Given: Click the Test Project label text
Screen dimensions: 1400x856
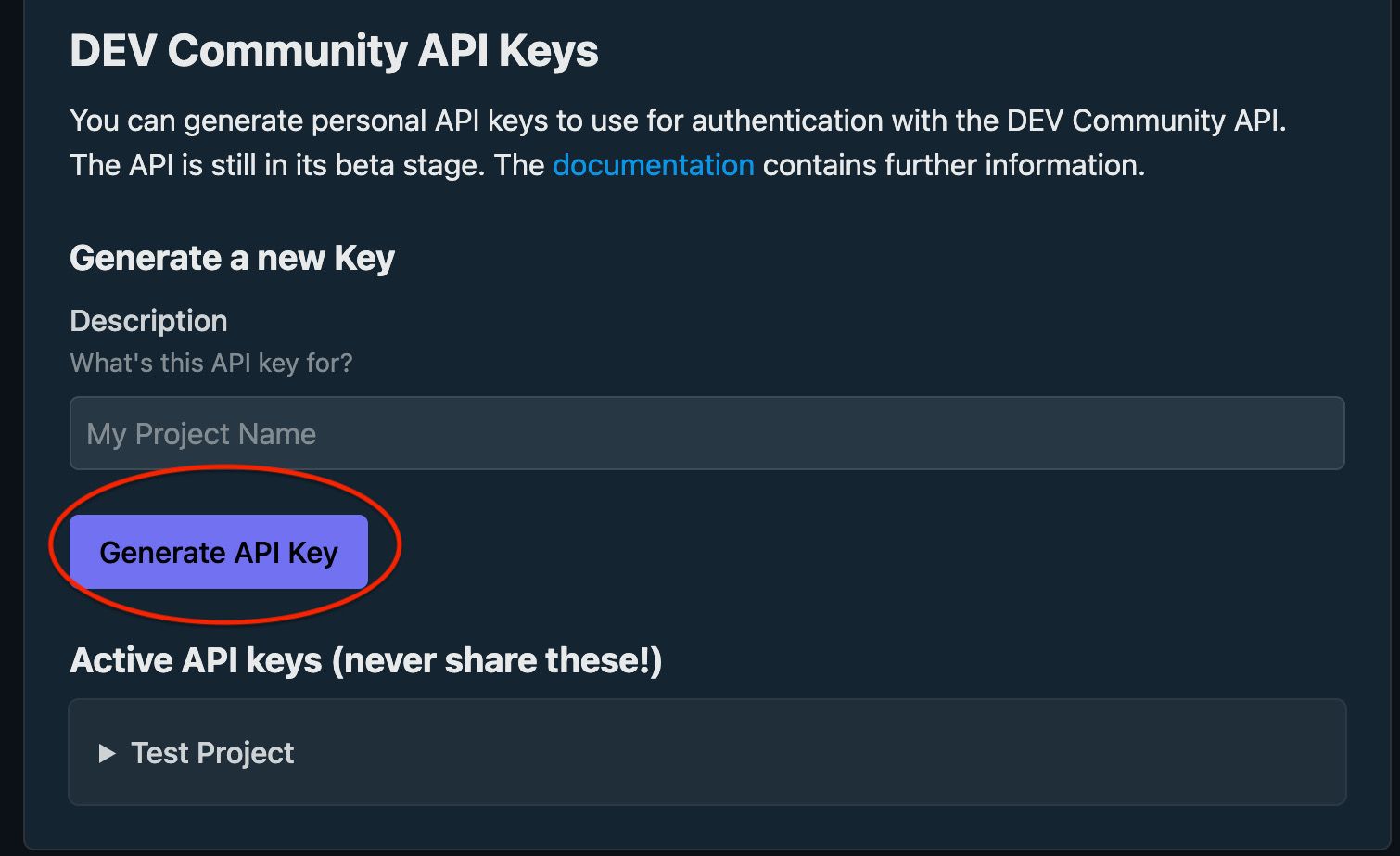Looking at the screenshot, I should click(211, 752).
